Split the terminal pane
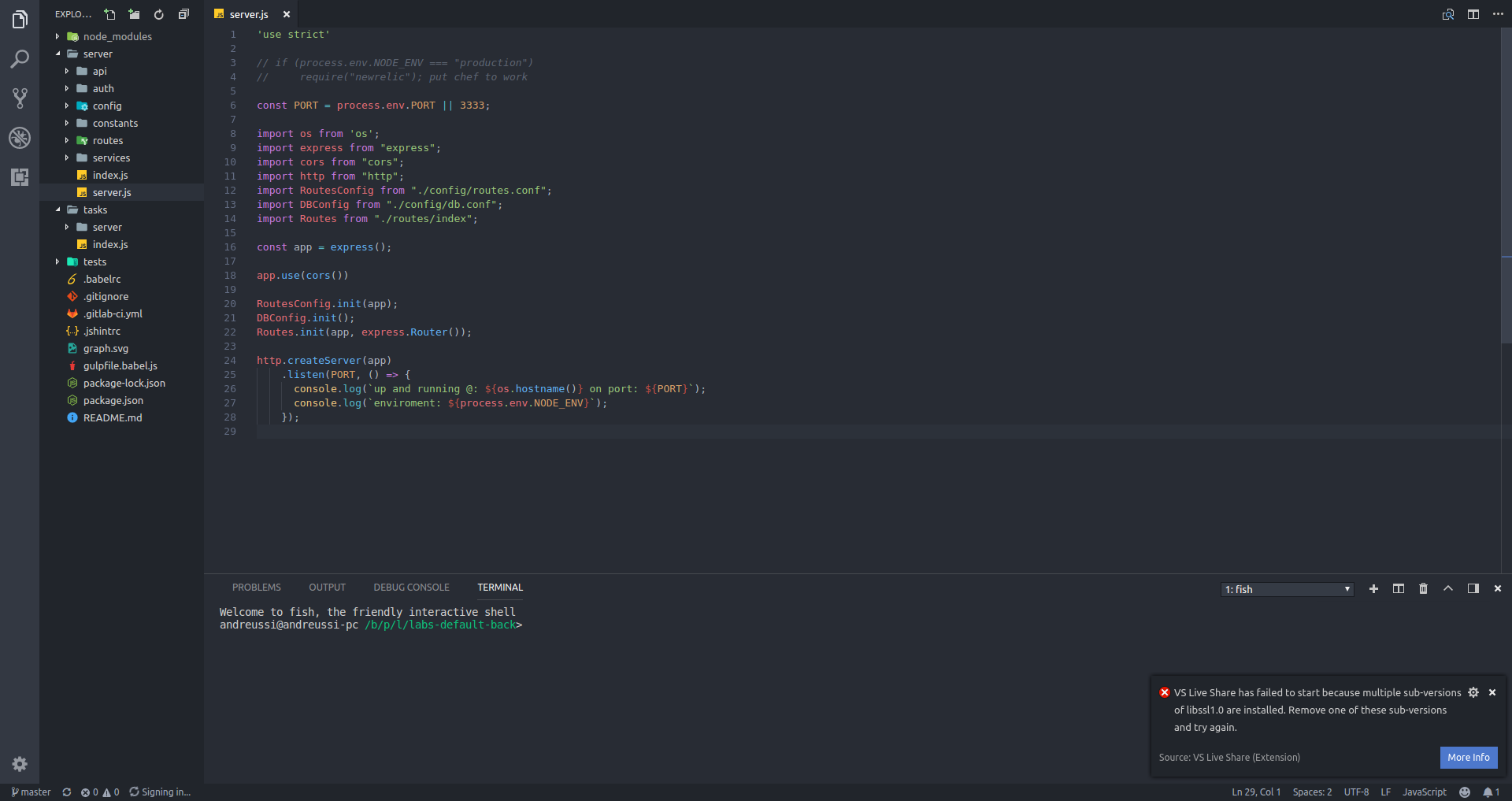This screenshot has height=801, width=1512. coord(1399,589)
